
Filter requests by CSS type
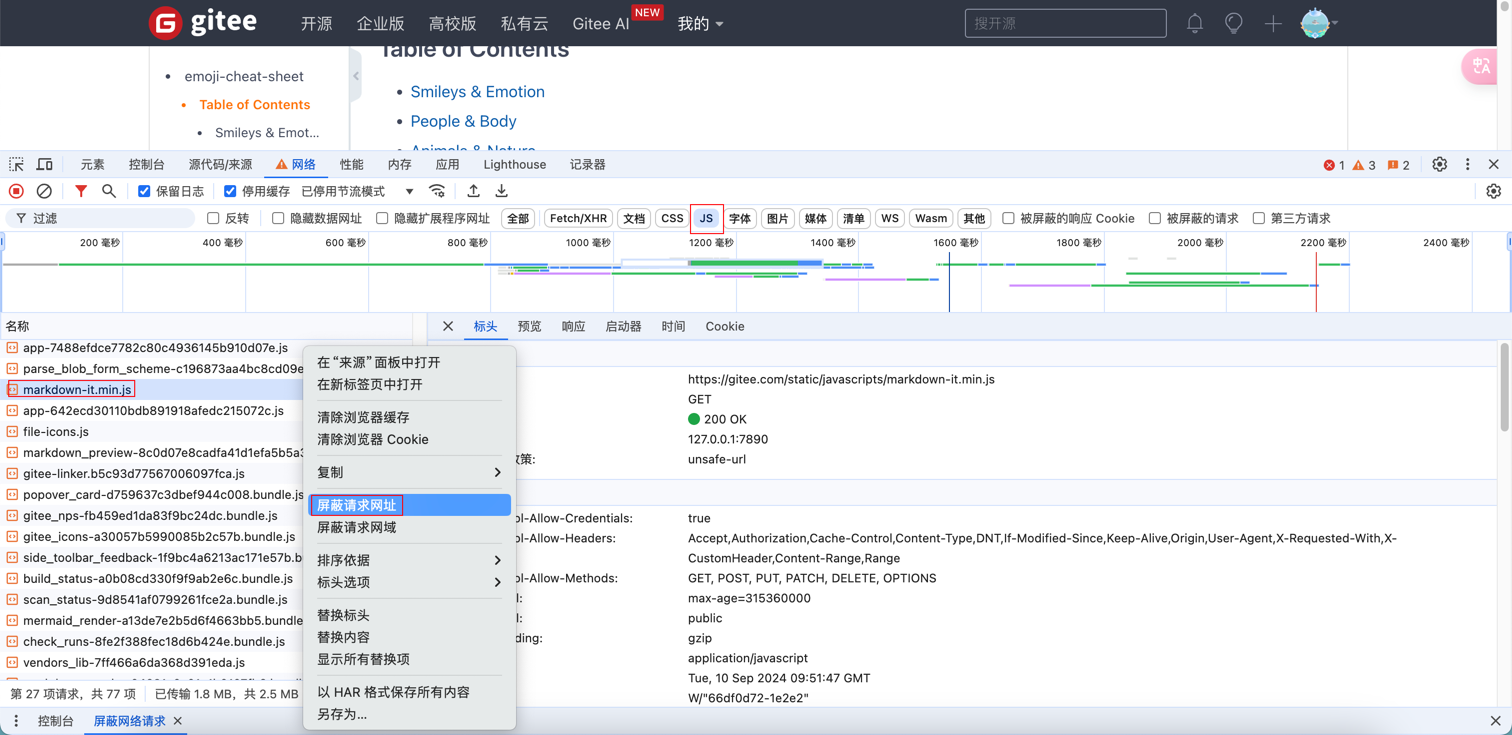coord(672,218)
